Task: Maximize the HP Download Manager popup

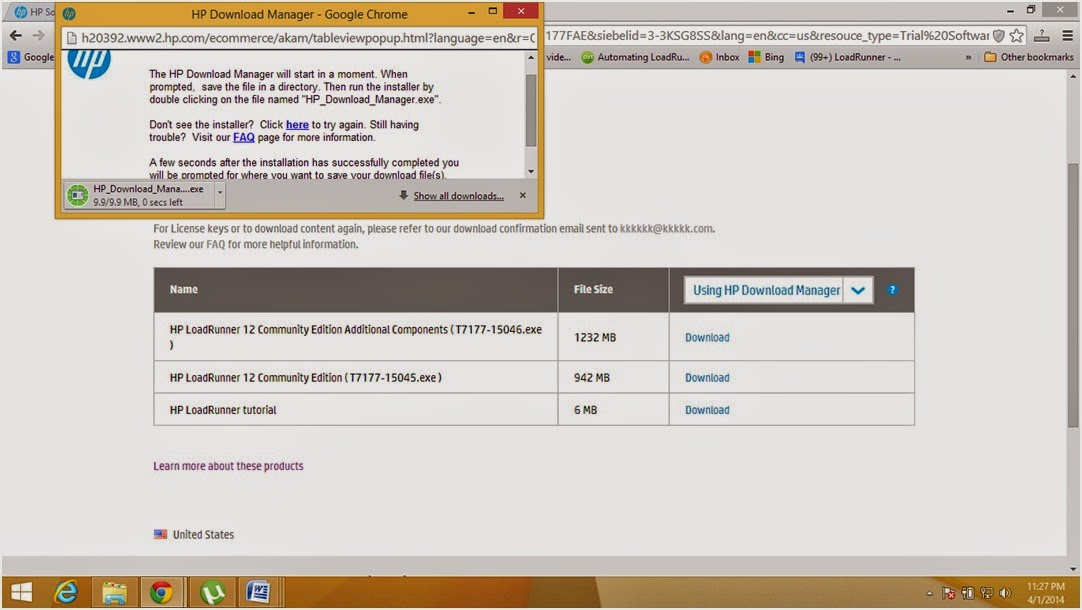Action: [493, 11]
